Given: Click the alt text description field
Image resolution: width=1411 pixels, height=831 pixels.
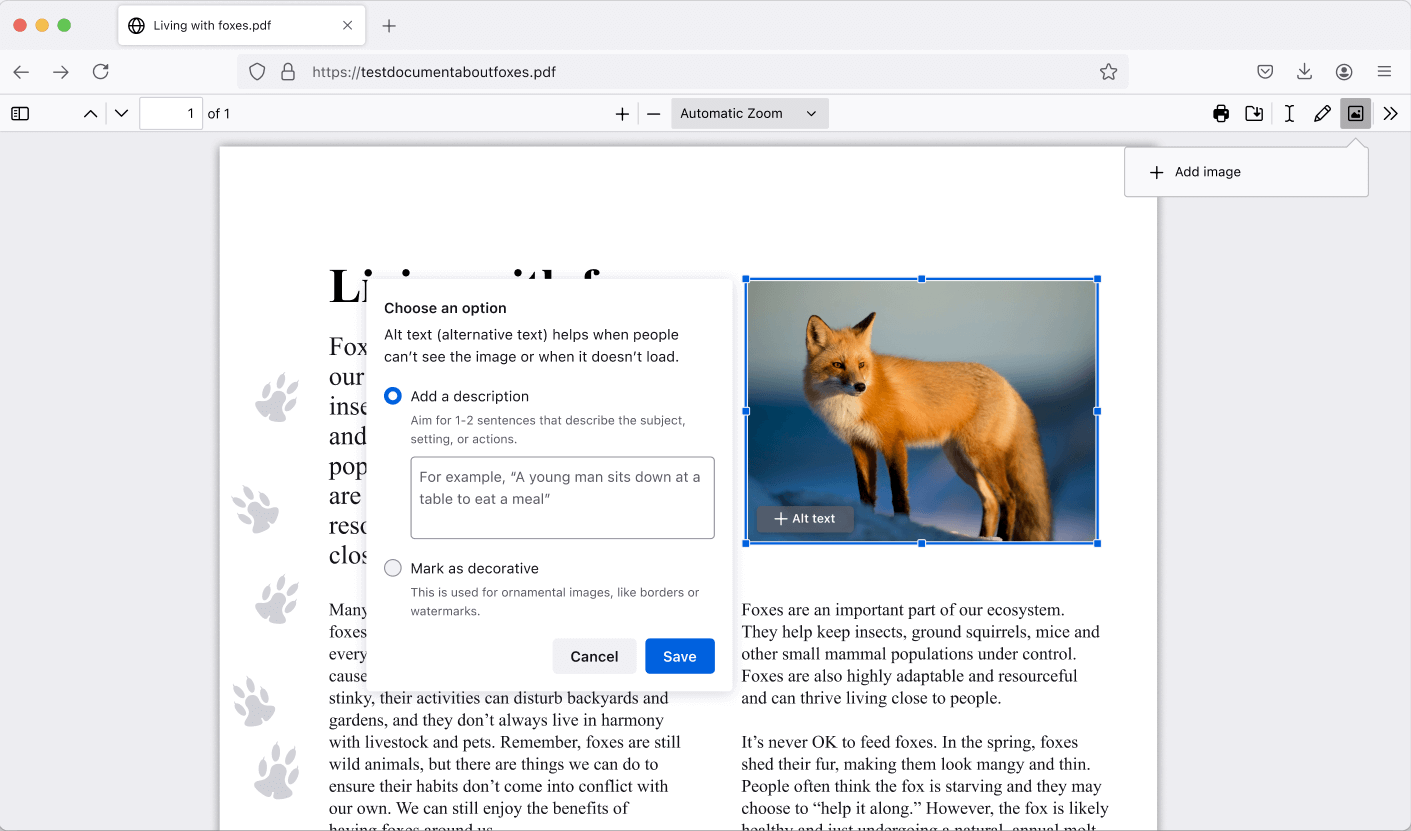Looking at the screenshot, I should 562,497.
